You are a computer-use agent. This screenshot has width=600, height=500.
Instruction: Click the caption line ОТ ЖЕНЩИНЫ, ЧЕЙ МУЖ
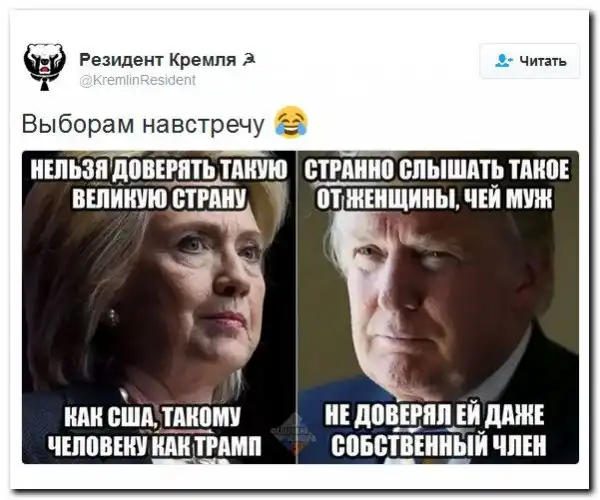click(x=435, y=198)
